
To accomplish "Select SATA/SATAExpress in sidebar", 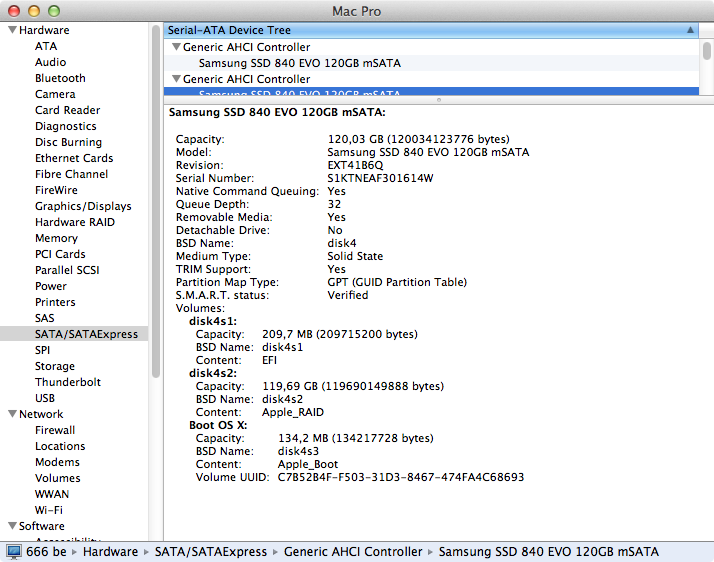I will (74, 334).
